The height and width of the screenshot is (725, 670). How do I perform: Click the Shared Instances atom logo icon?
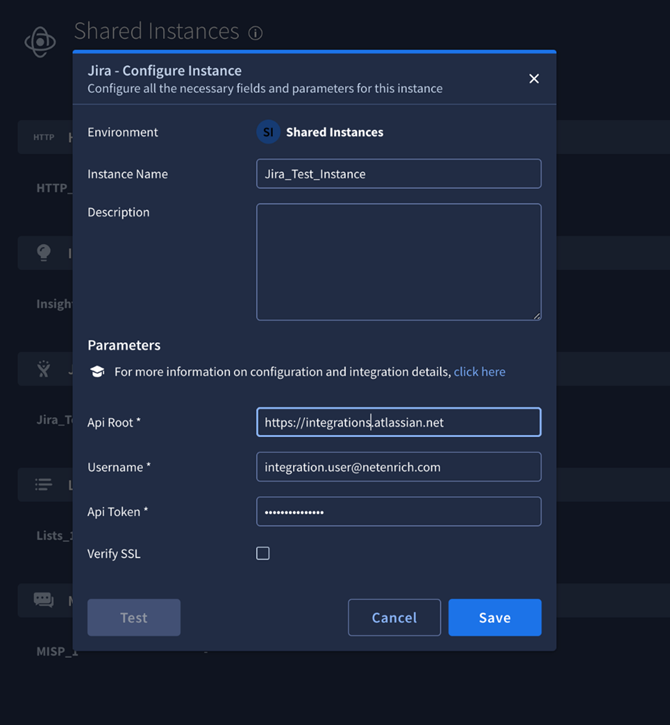40,42
